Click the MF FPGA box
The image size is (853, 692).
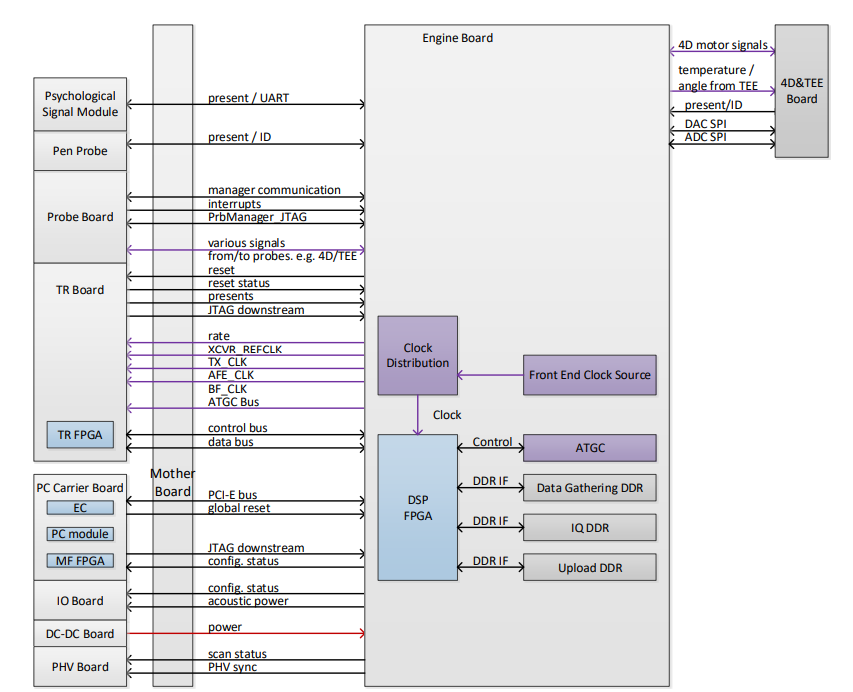click(80, 560)
